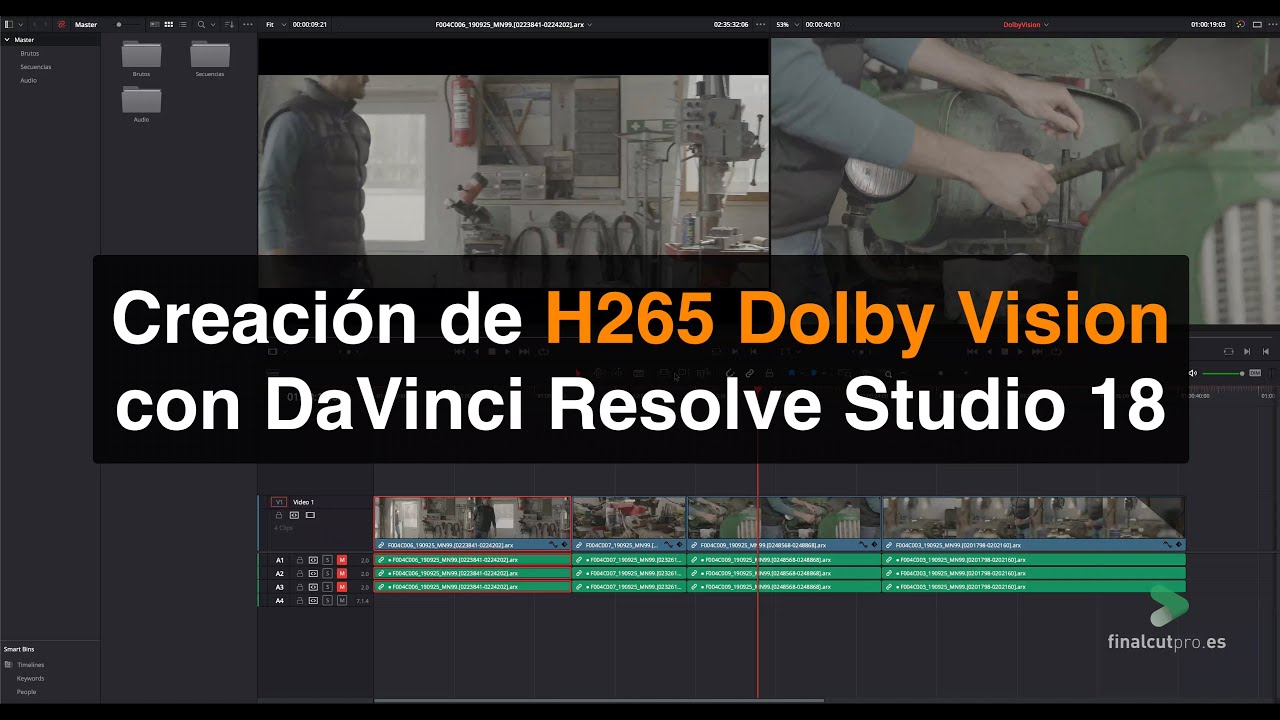Unmute audio track A1
The height and width of the screenshot is (720, 1280).
click(x=342, y=560)
